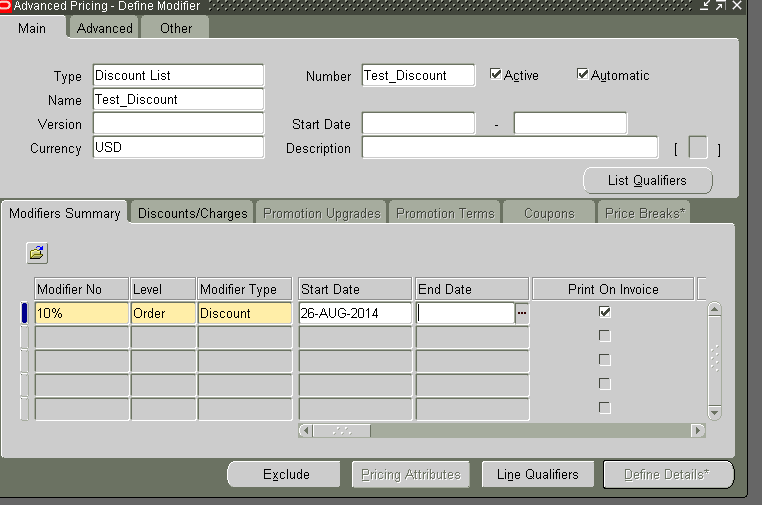
Task: Open the Promotion Upgrades tab
Action: [x=321, y=213]
